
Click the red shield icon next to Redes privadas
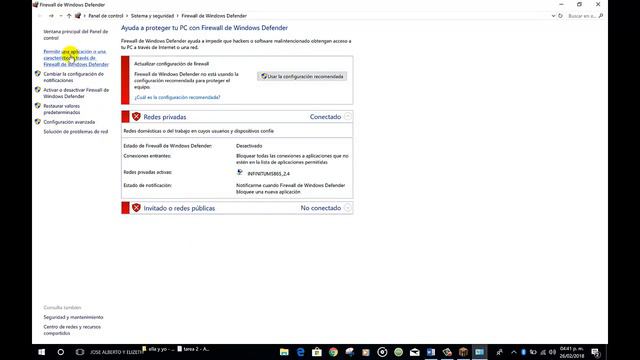coord(136,117)
